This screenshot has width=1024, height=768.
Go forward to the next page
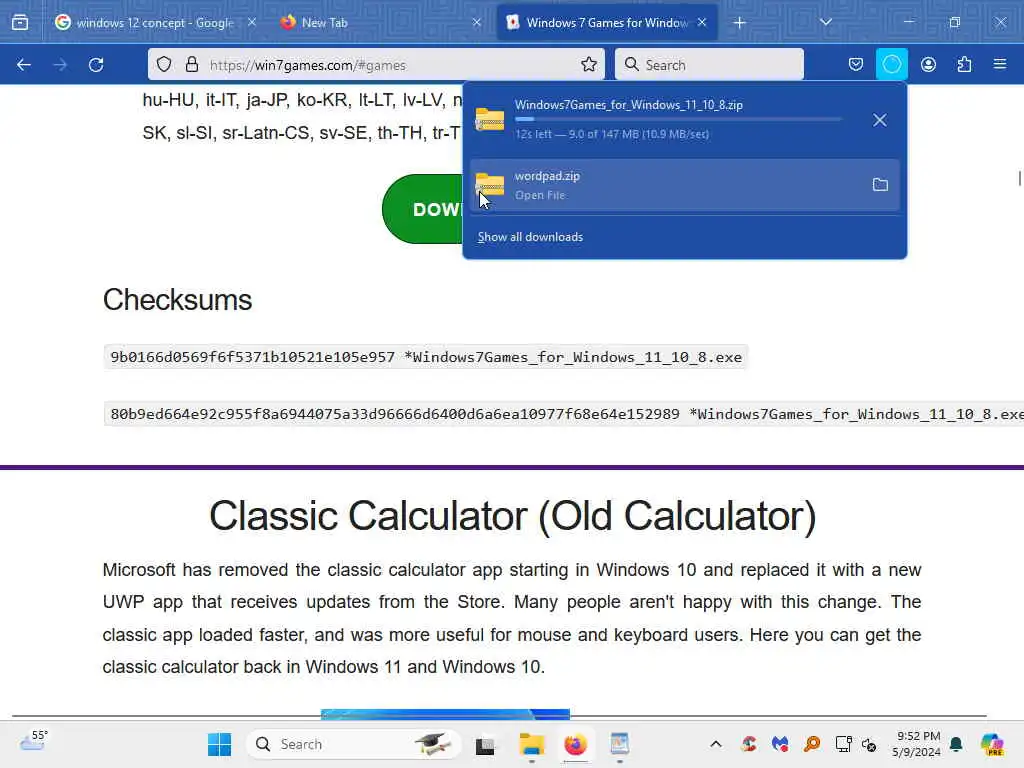59,65
